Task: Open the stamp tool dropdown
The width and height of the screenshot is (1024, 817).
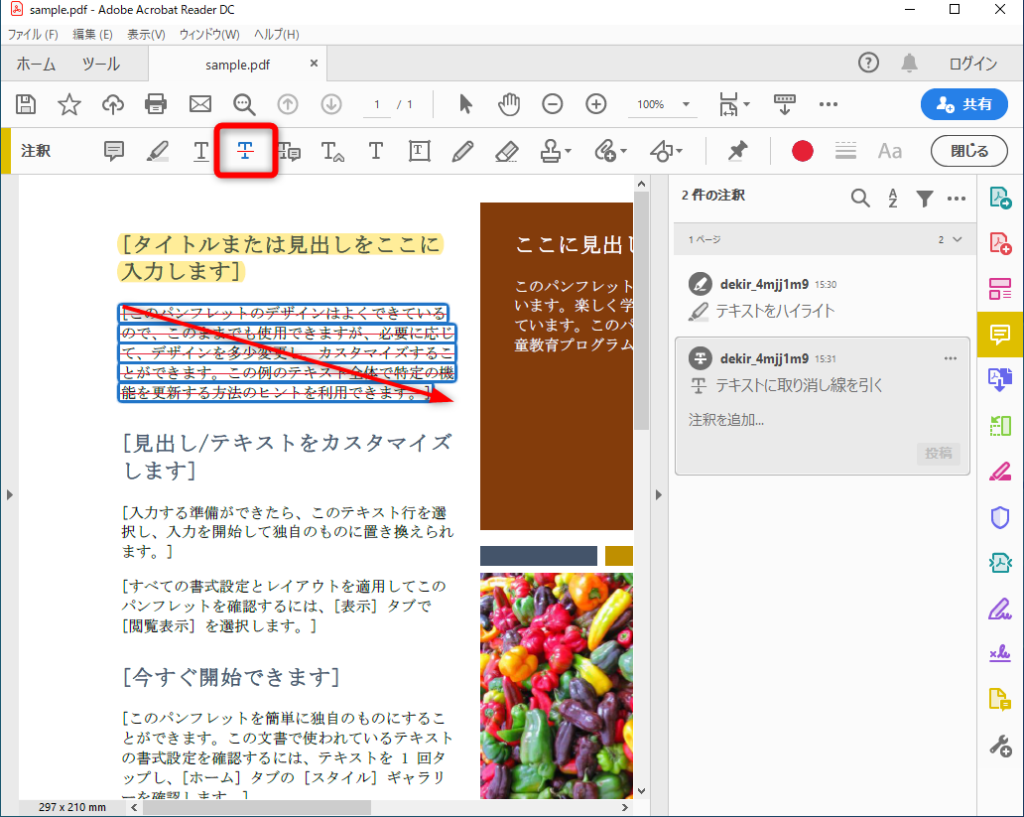Action: point(555,151)
